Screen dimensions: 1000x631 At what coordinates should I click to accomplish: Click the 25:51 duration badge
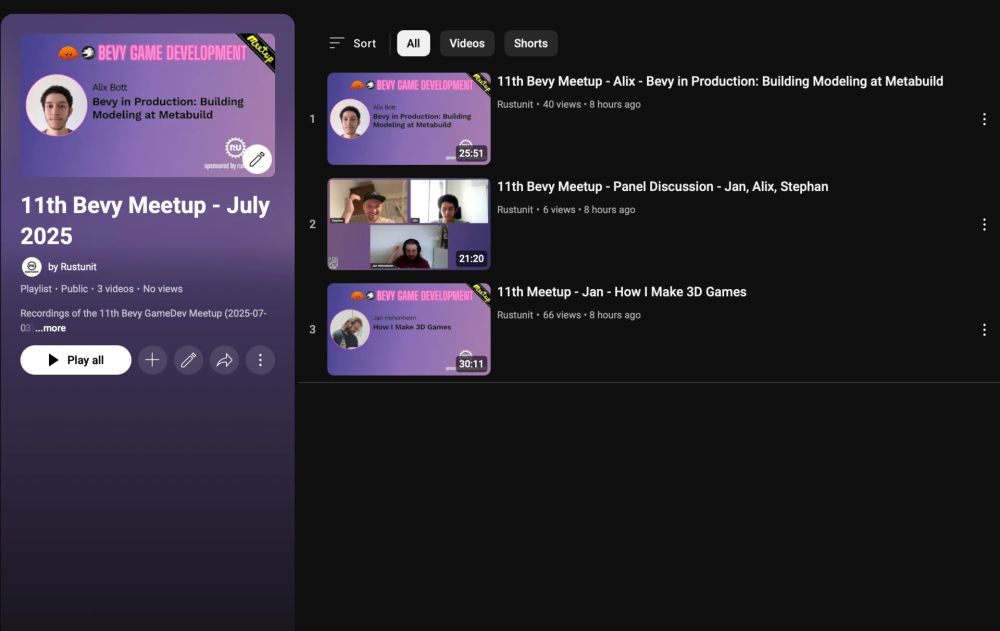471,153
